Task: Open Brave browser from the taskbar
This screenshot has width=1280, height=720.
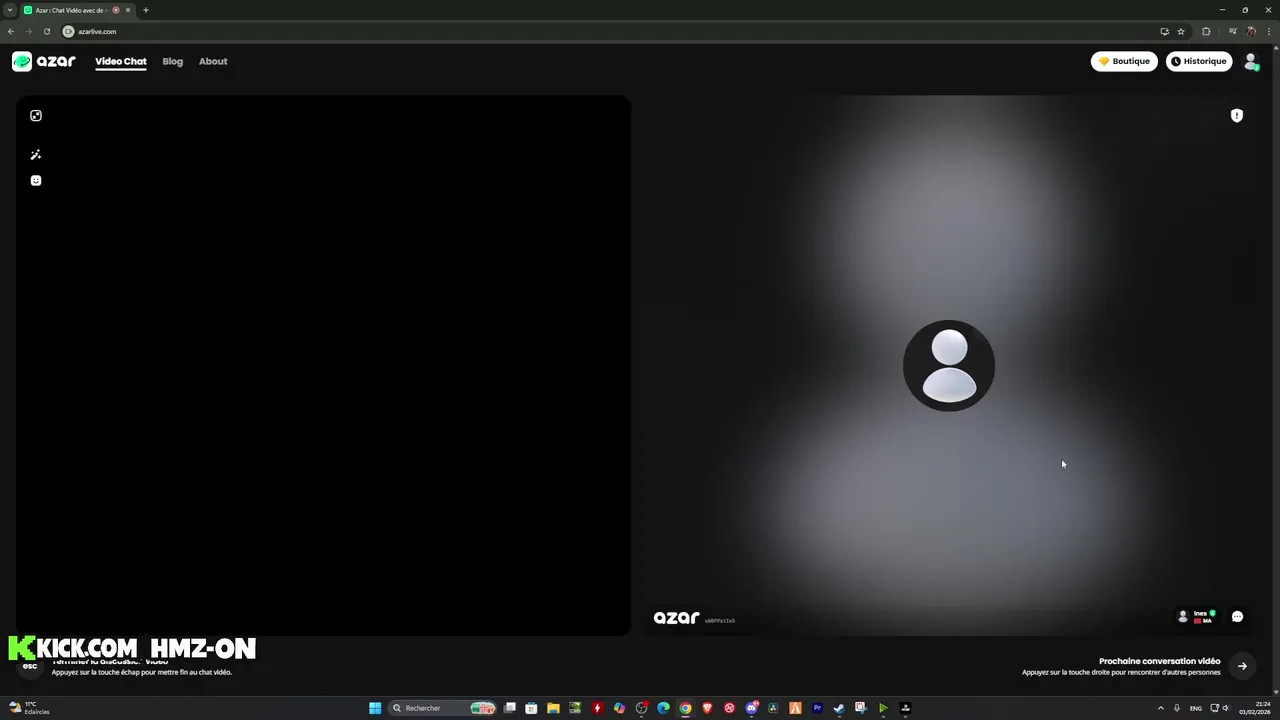Action: pyautogui.click(x=707, y=708)
